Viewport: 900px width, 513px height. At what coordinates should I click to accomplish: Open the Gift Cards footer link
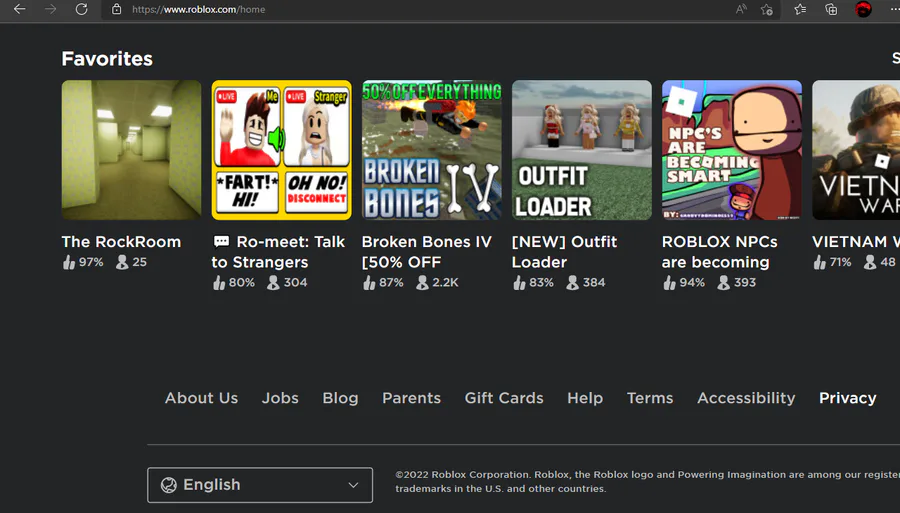click(x=504, y=398)
